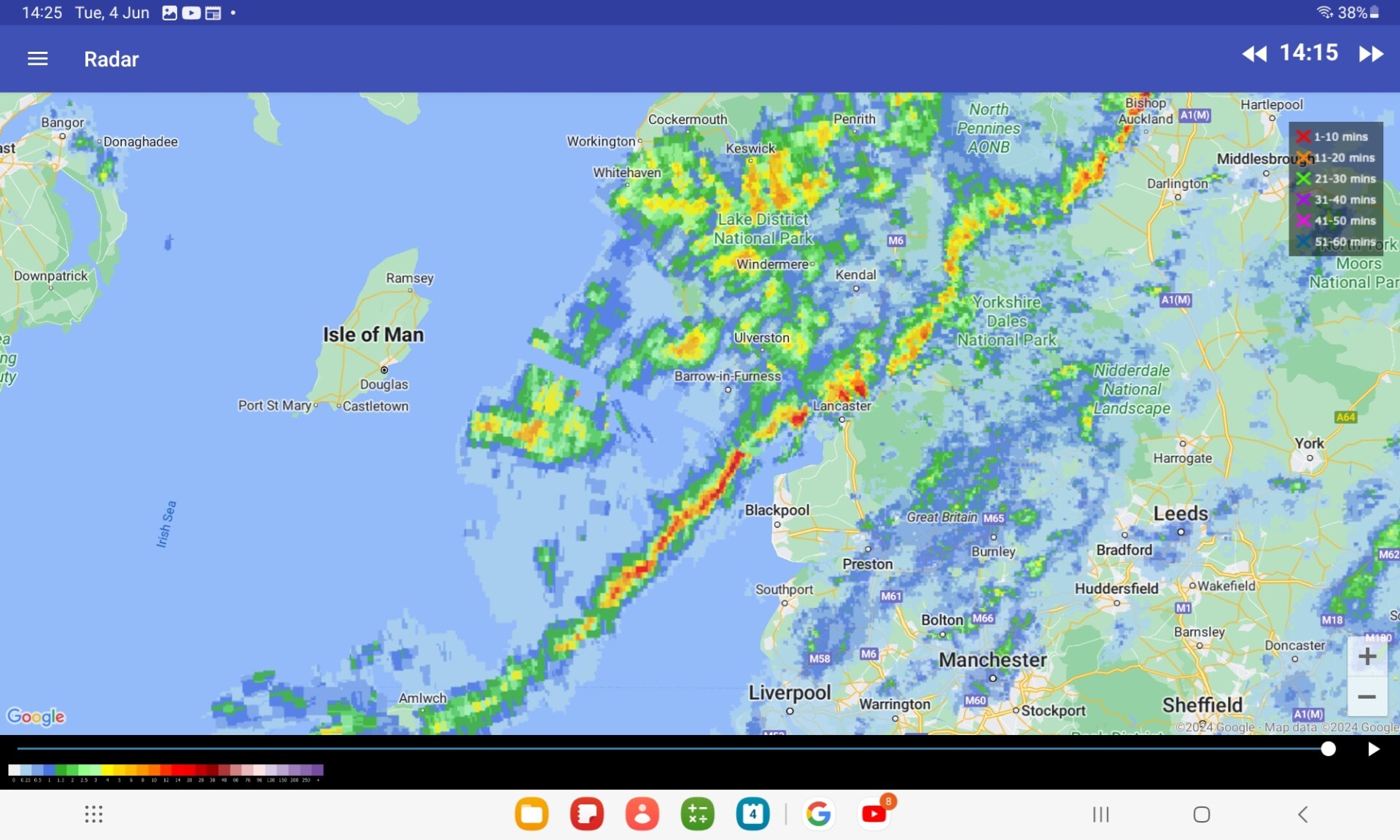The width and height of the screenshot is (1400, 840).
Task: Launch the Google app from dock
Action: click(818, 814)
